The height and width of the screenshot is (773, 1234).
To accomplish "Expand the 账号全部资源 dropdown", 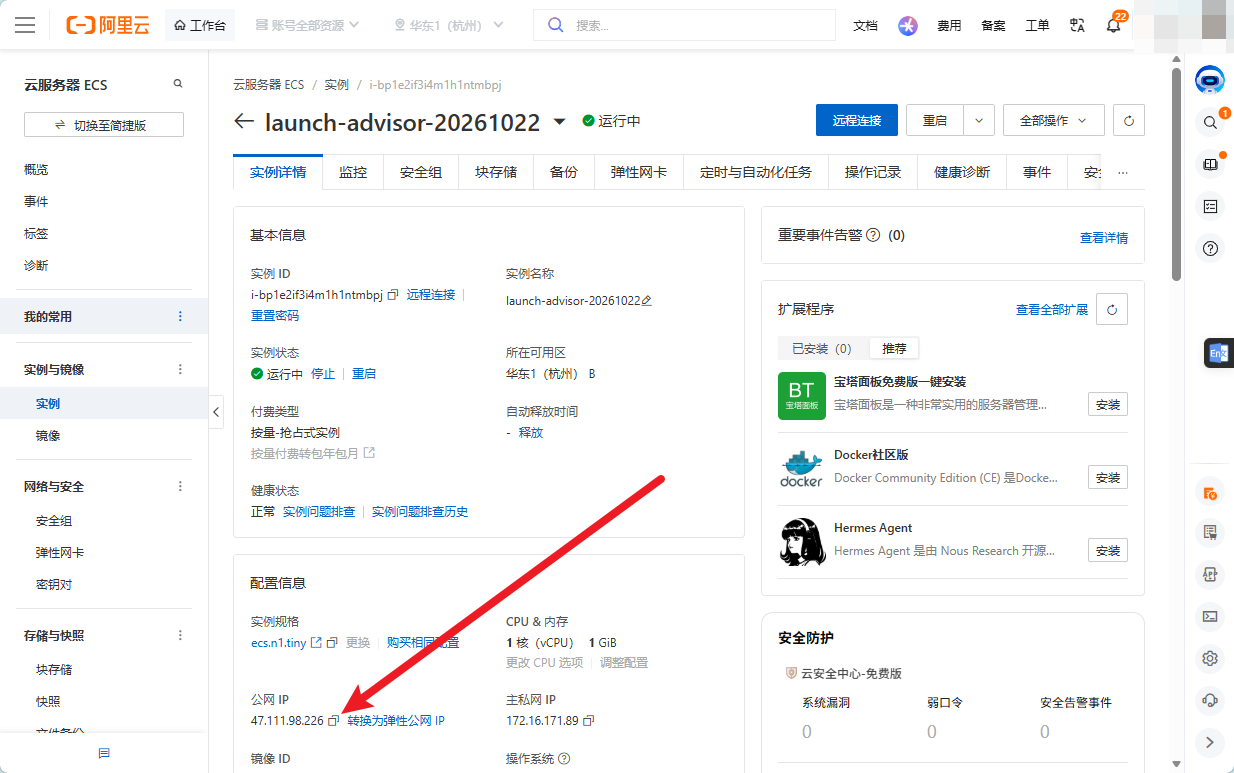I will tap(307, 25).
